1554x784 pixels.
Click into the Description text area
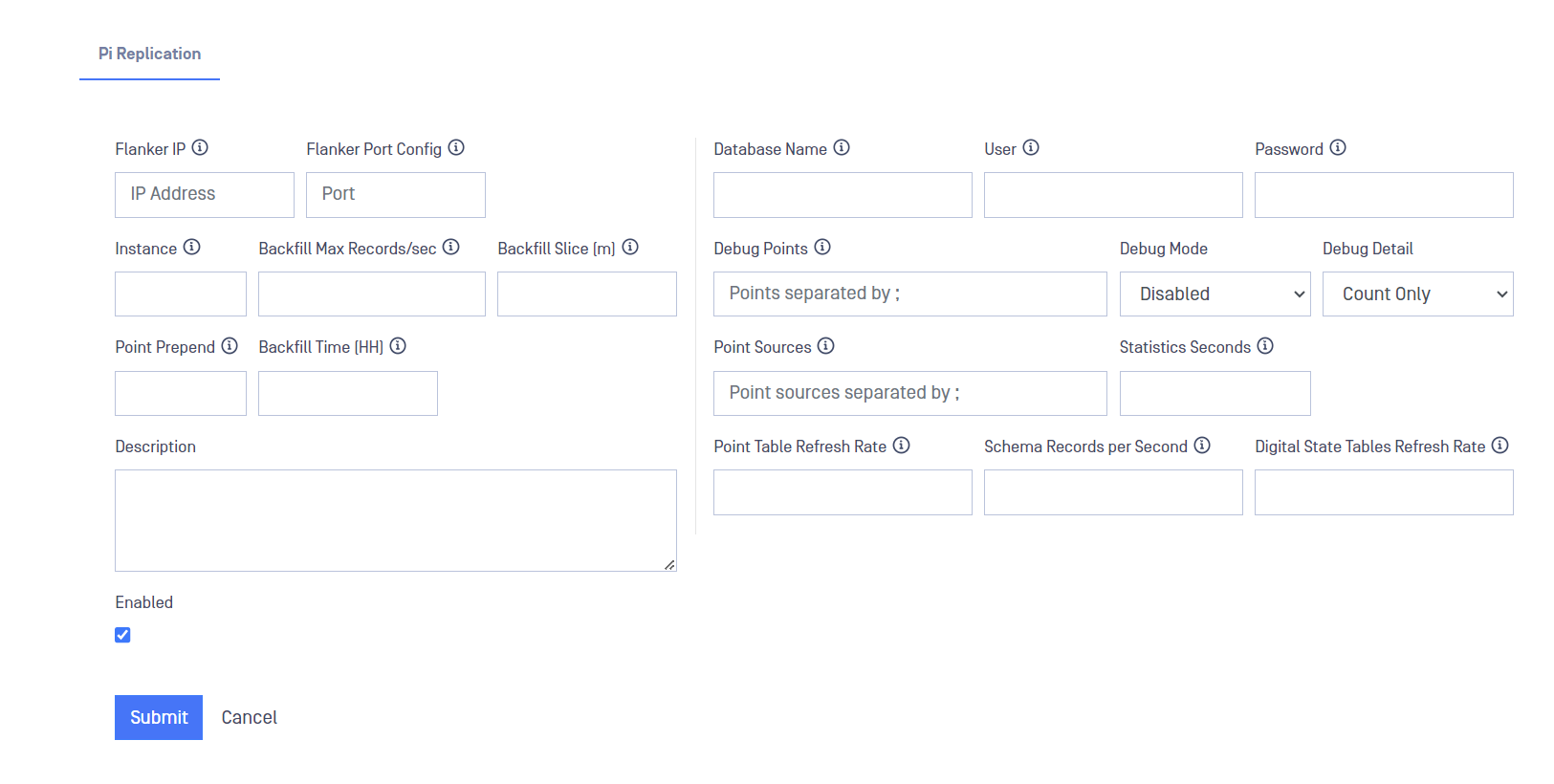click(x=396, y=520)
